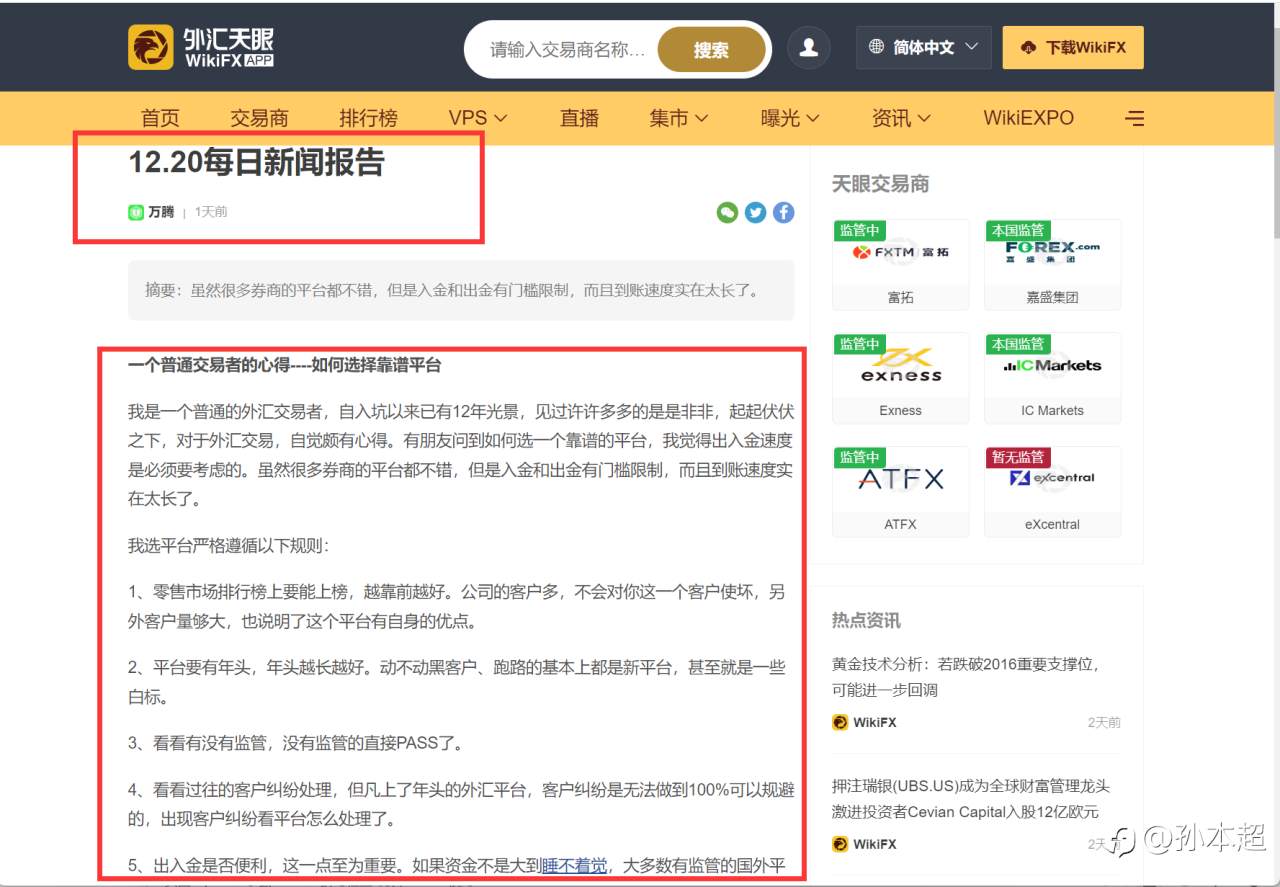Open the eXcentral broker card
Viewport: 1280px width, 887px height.
pos(1052,491)
